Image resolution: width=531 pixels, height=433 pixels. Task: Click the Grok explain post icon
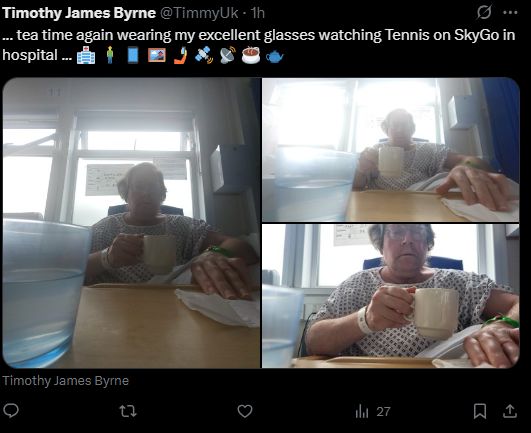point(484,13)
